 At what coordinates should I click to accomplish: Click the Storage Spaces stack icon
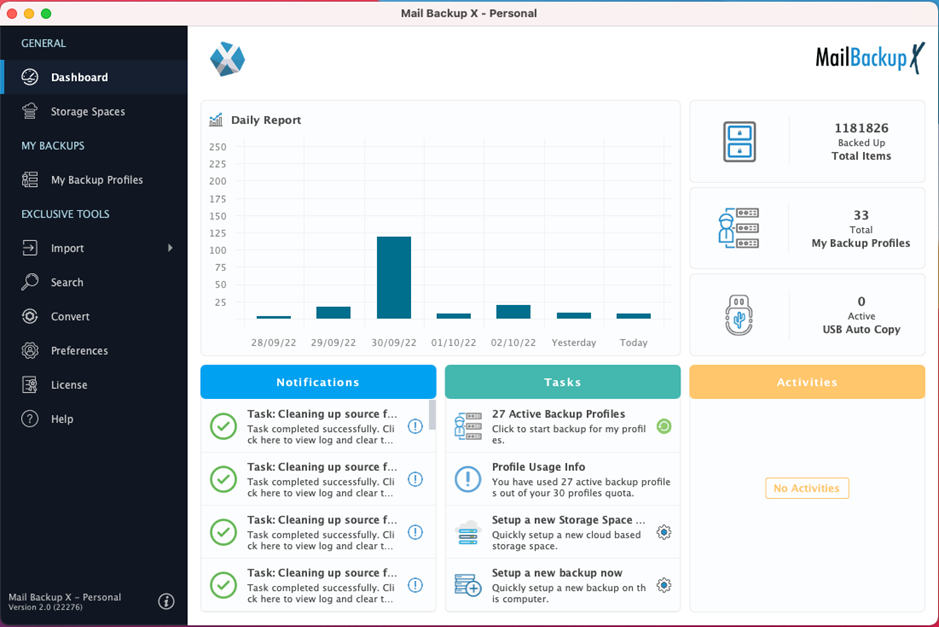click(30, 111)
